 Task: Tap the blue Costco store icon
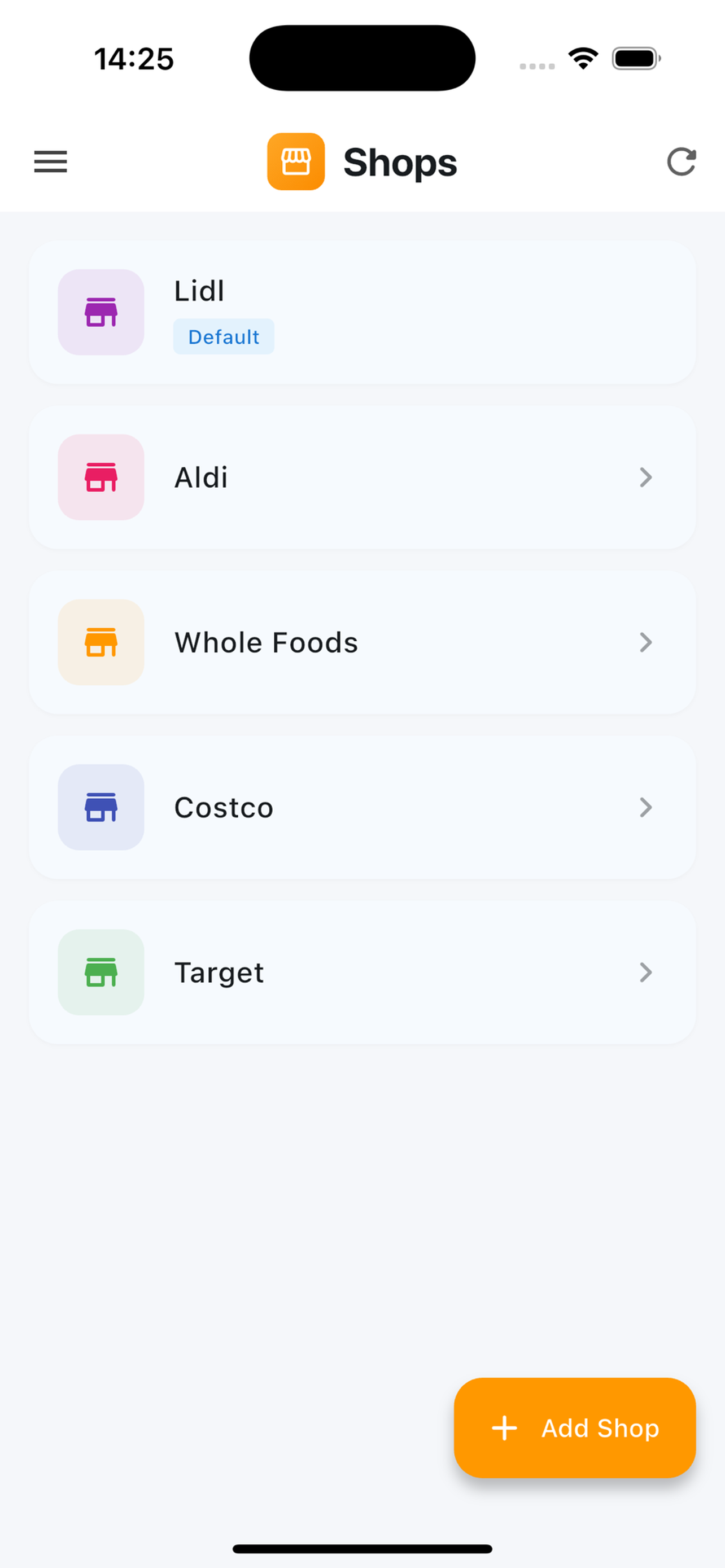tap(101, 807)
